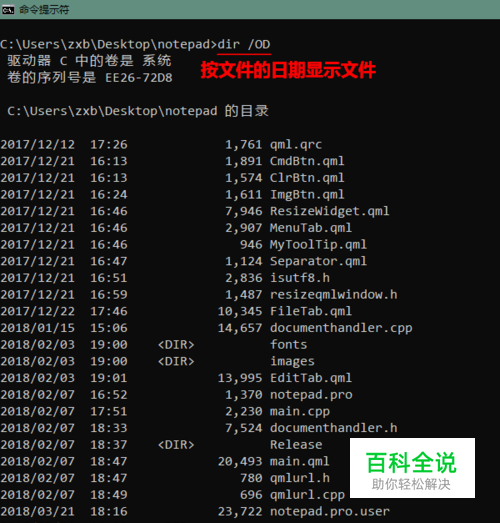Click the time 17:26 of qml.qrc
Image resolution: width=500 pixels, height=523 pixels.
[109, 145]
